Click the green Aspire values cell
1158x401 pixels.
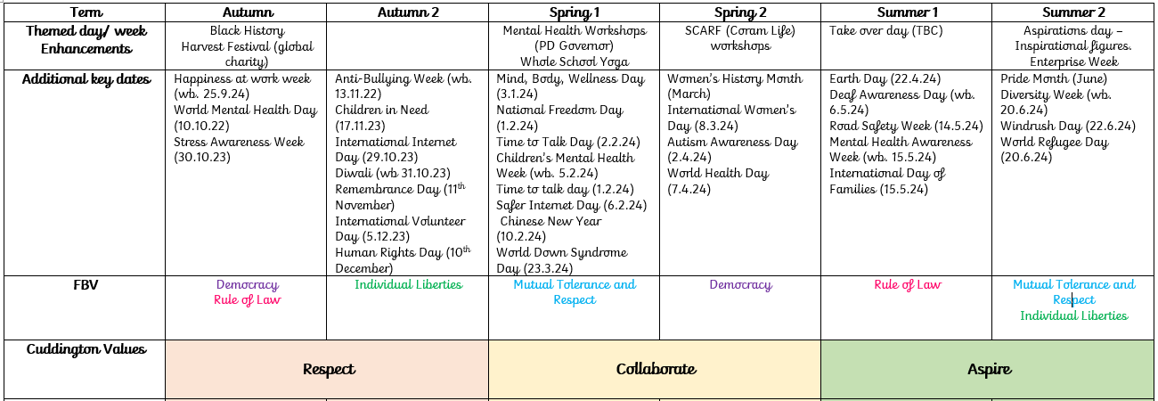(988, 369)
